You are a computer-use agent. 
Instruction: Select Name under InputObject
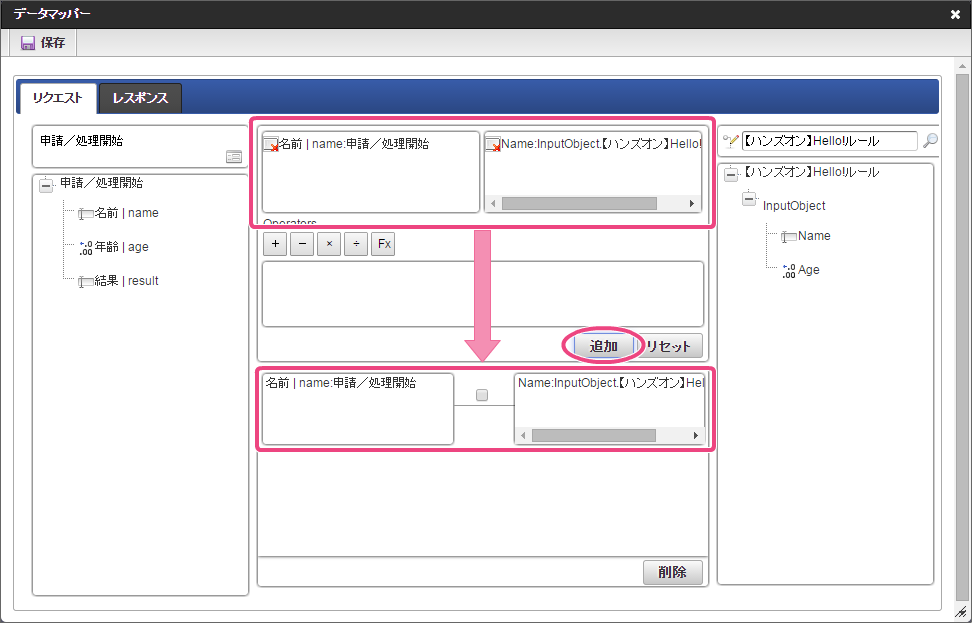814,236
